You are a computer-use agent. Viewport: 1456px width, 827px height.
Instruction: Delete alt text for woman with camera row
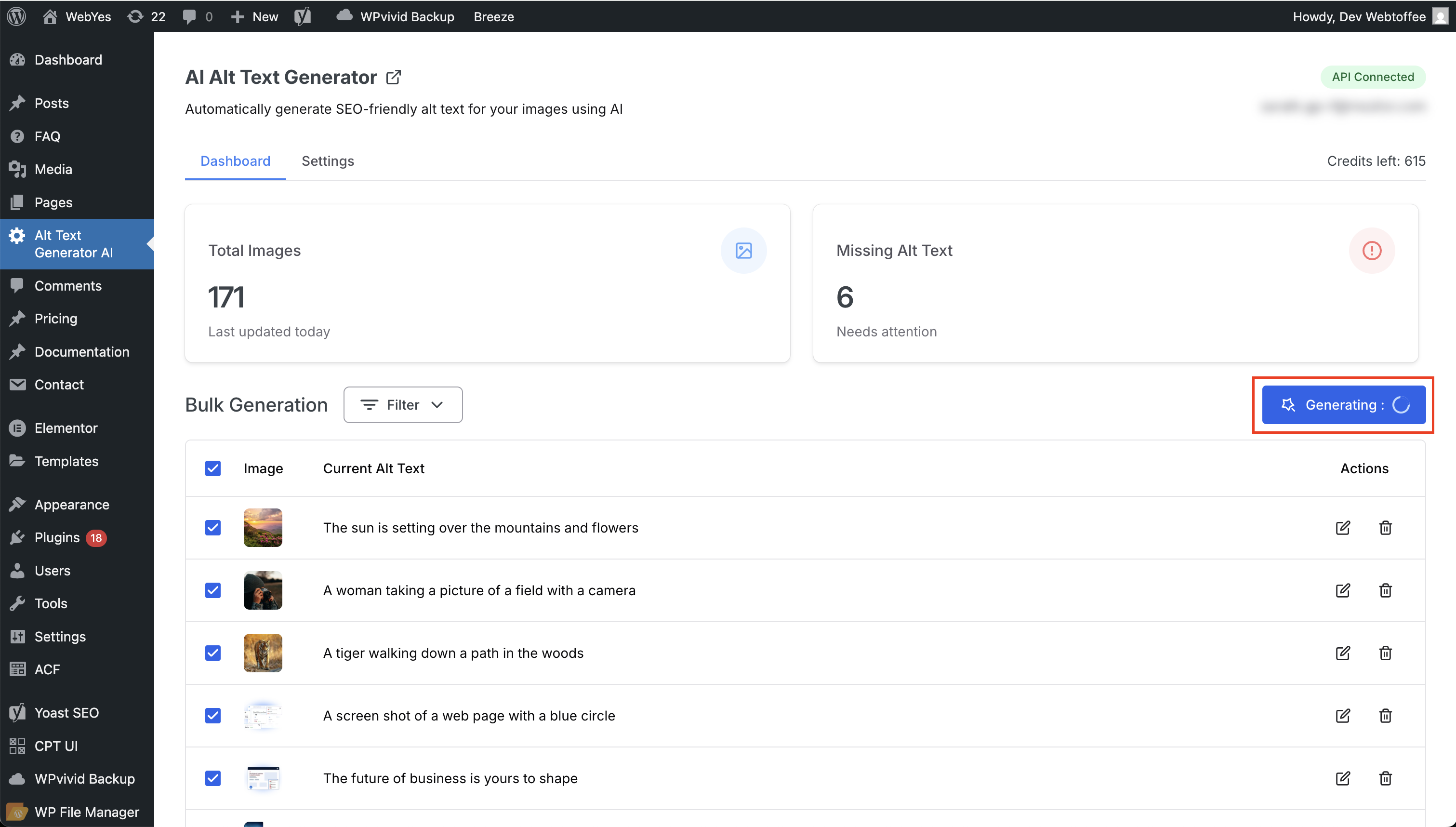click(x=1386, y=591)
